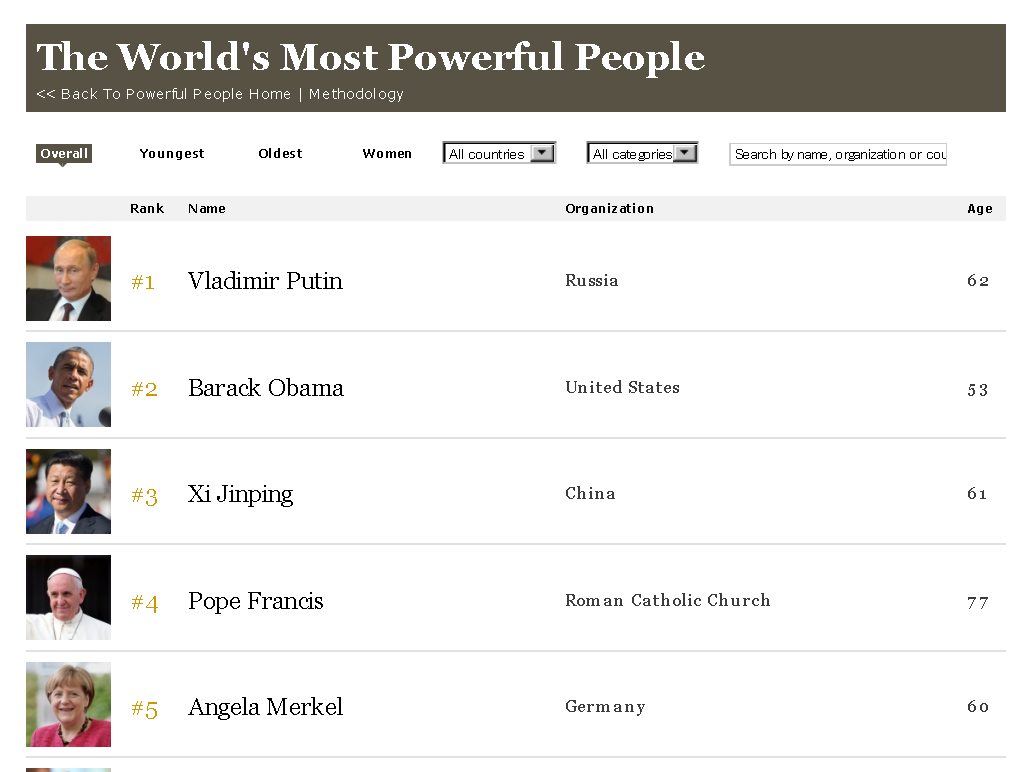The height and width of the screenshot is (772, 1027).
Task: Open the Methodology link
Action: tap(356, 94)
